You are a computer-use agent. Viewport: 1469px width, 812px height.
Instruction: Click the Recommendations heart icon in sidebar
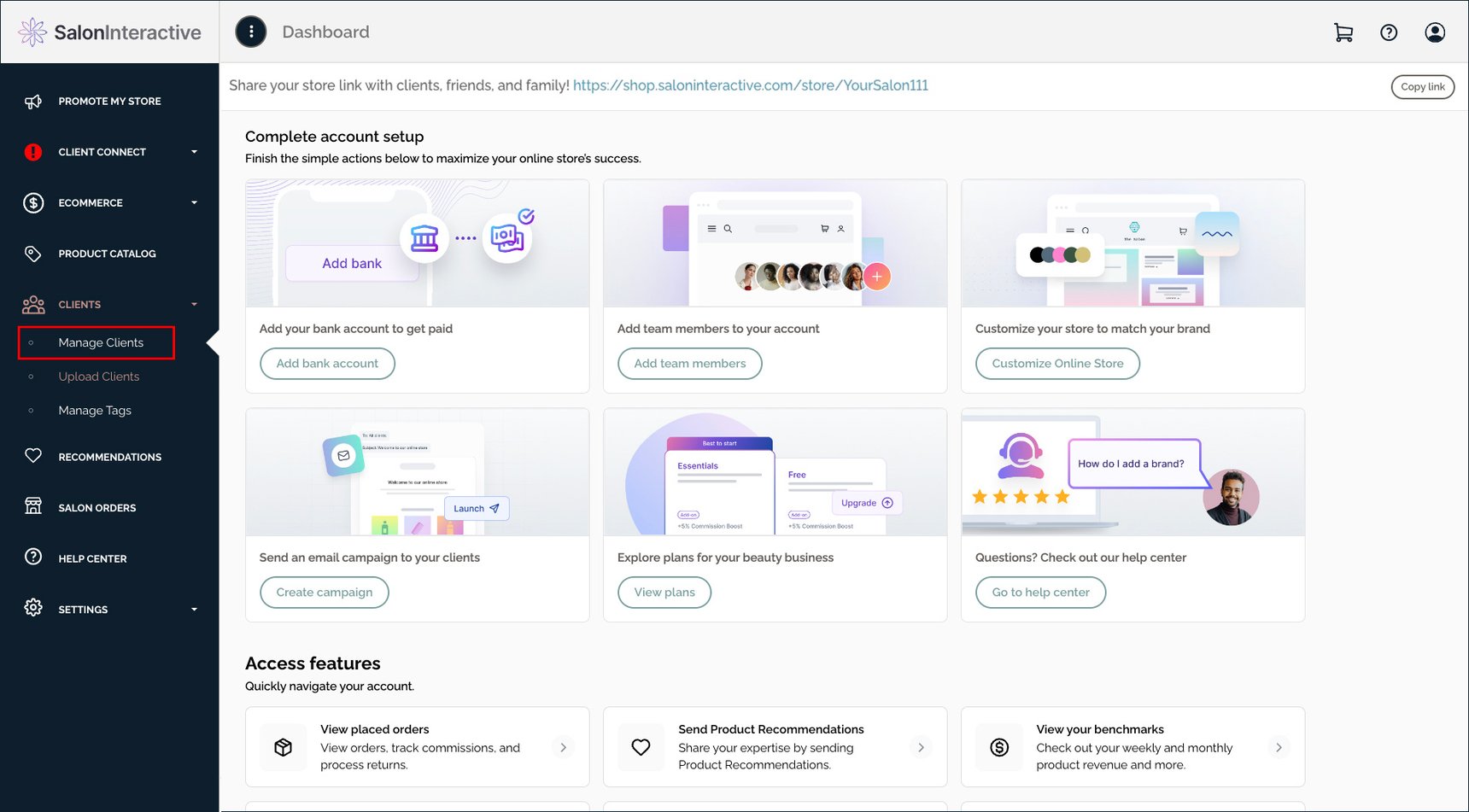click(x=33, y=456)
